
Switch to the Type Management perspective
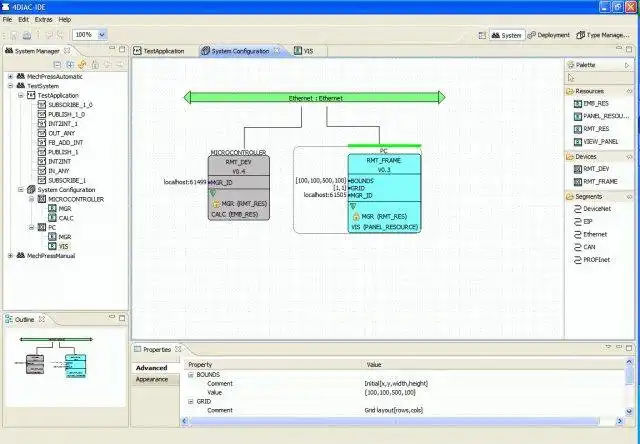click(603, 36)
